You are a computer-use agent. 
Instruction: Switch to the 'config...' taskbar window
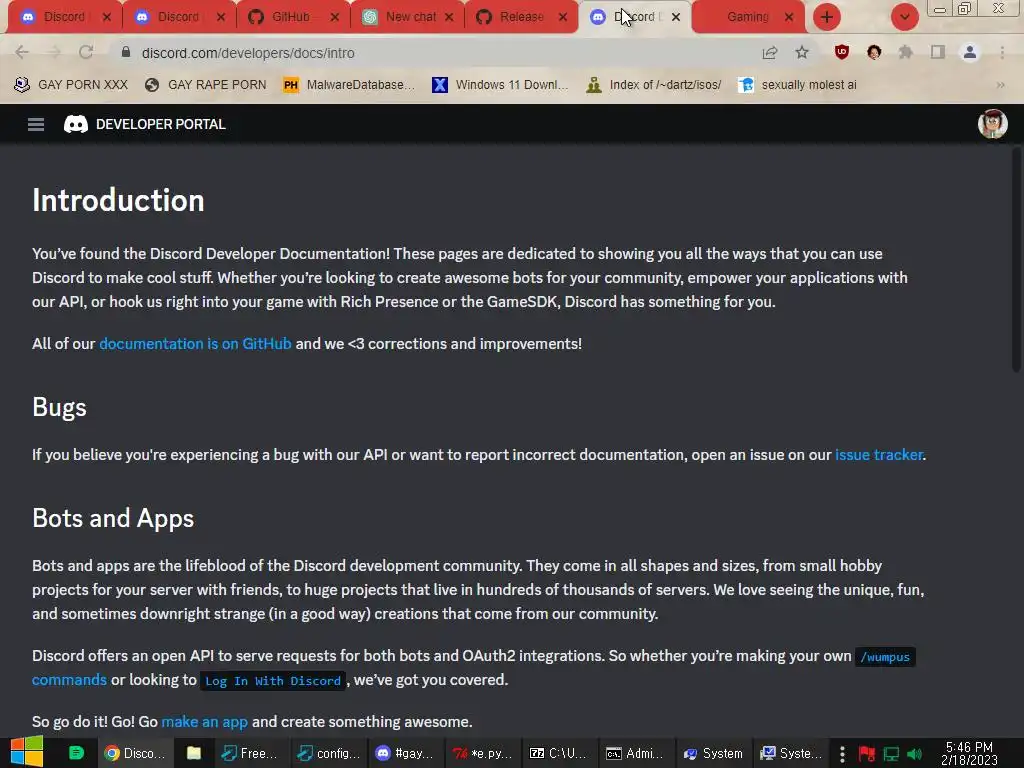pos(328,753)
